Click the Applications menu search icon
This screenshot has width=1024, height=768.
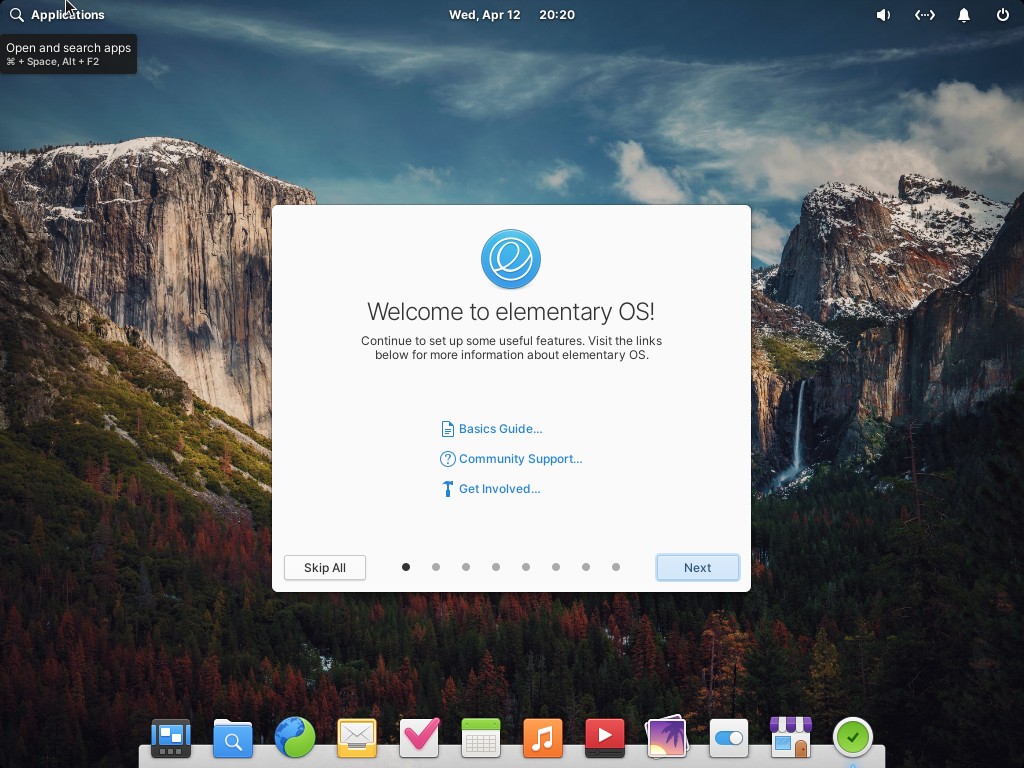[16, 14]
